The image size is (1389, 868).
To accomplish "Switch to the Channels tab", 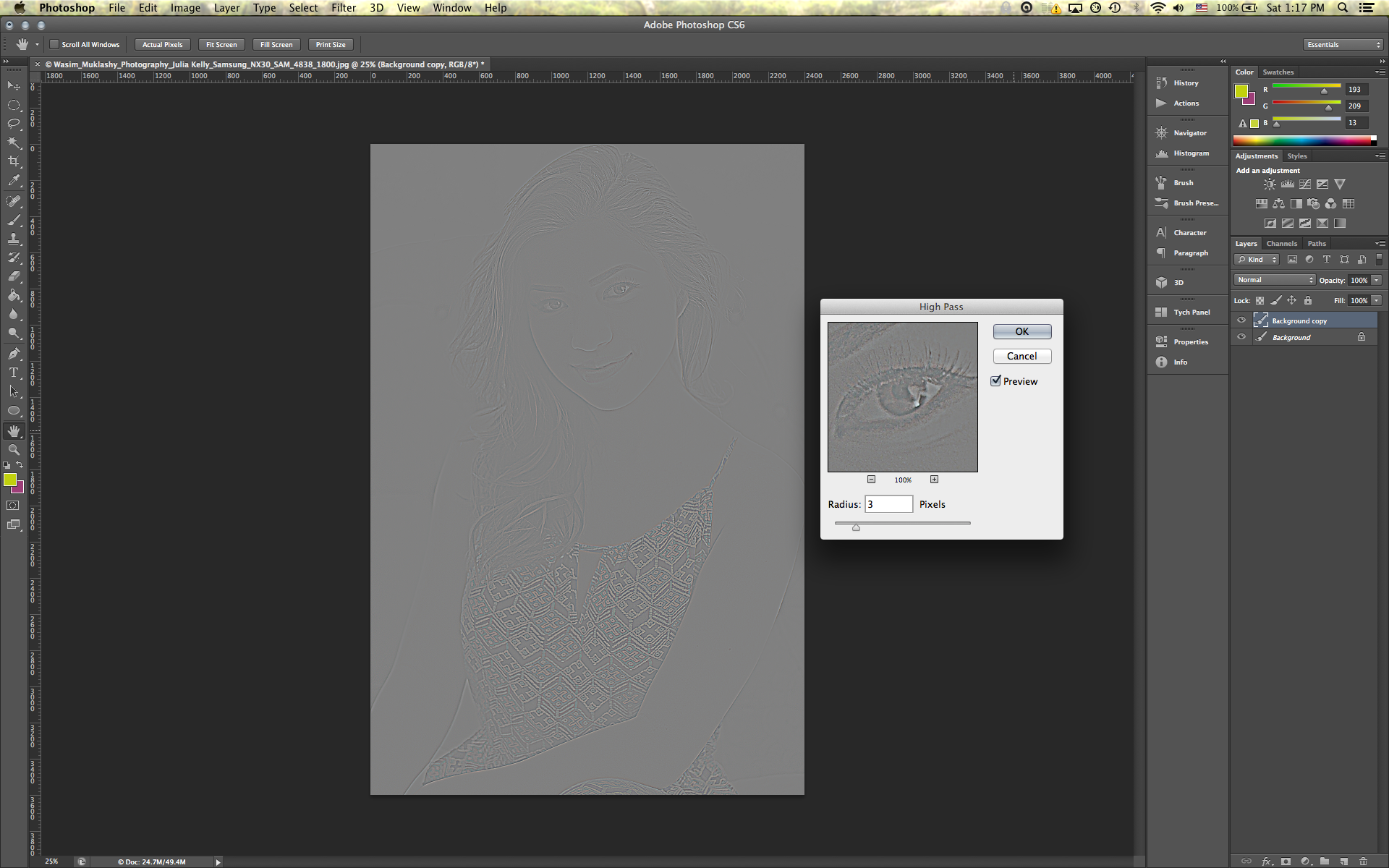I will tap(1282, 244).
